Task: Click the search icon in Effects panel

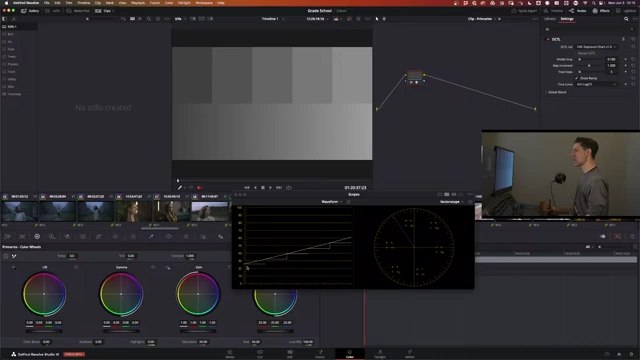Action: click(626, 19)
